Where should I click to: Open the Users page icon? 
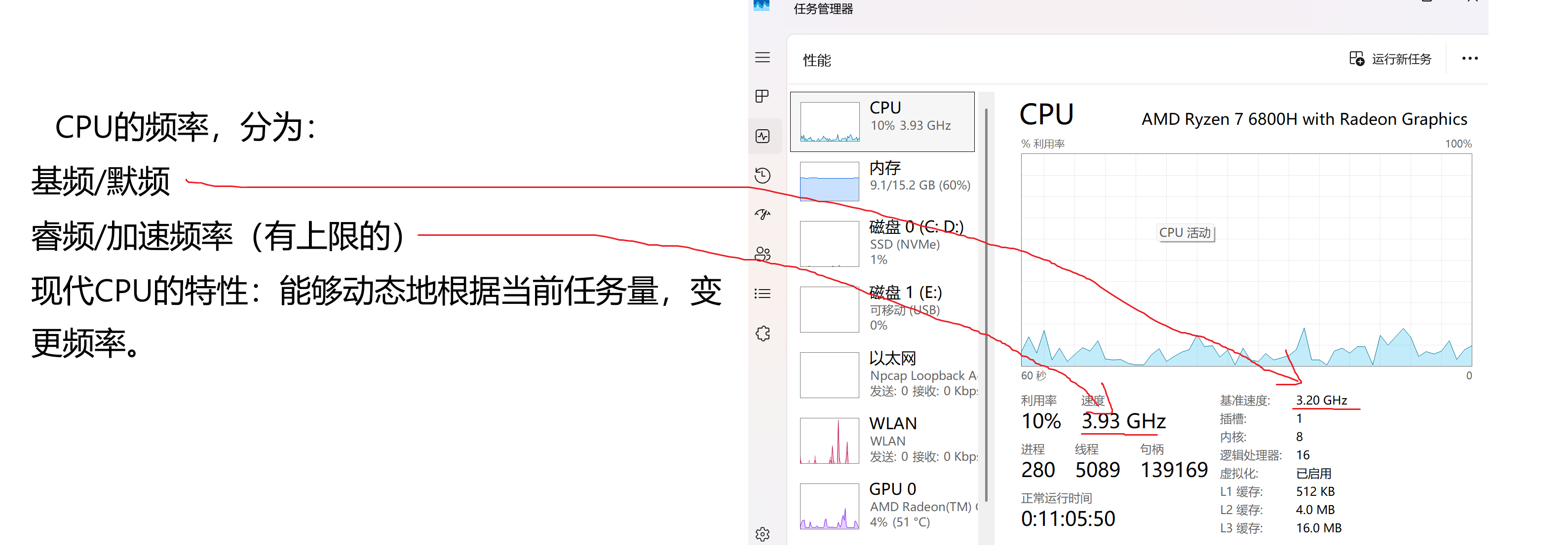pyautogui.click(x=762, y=254)
